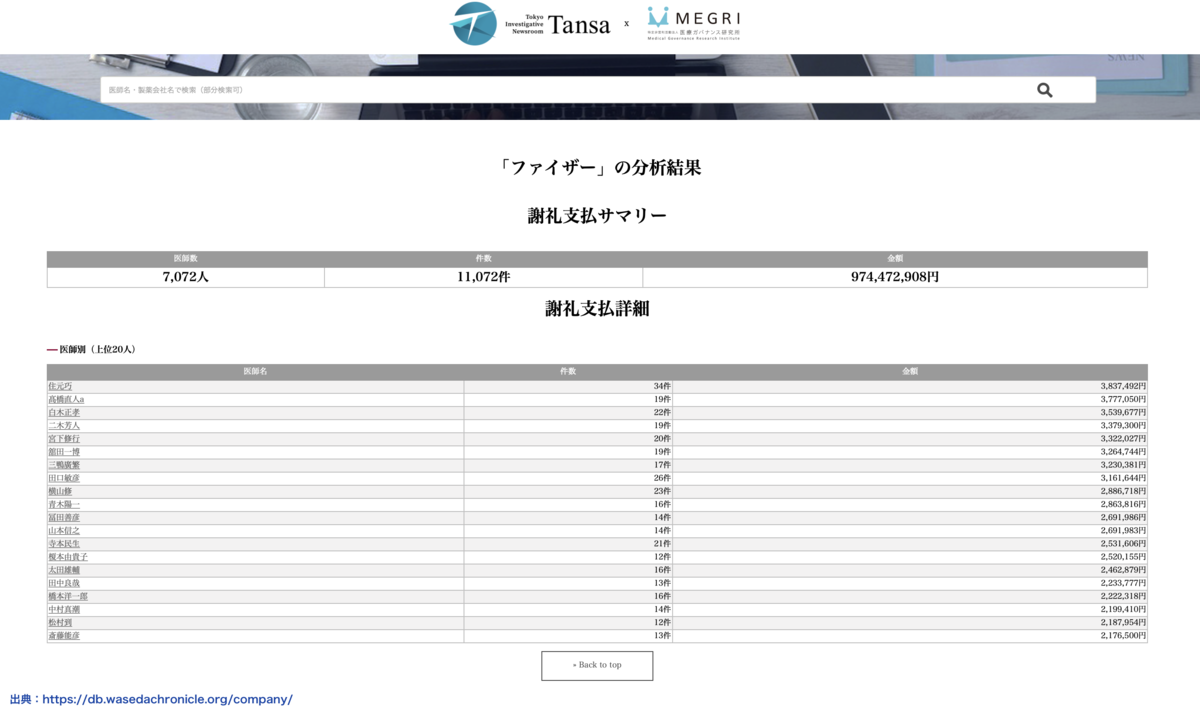This screenshot has width=1200, height=715.
Task: Click the amount 3,322,027円
Action: click(x=1123, y=438)
